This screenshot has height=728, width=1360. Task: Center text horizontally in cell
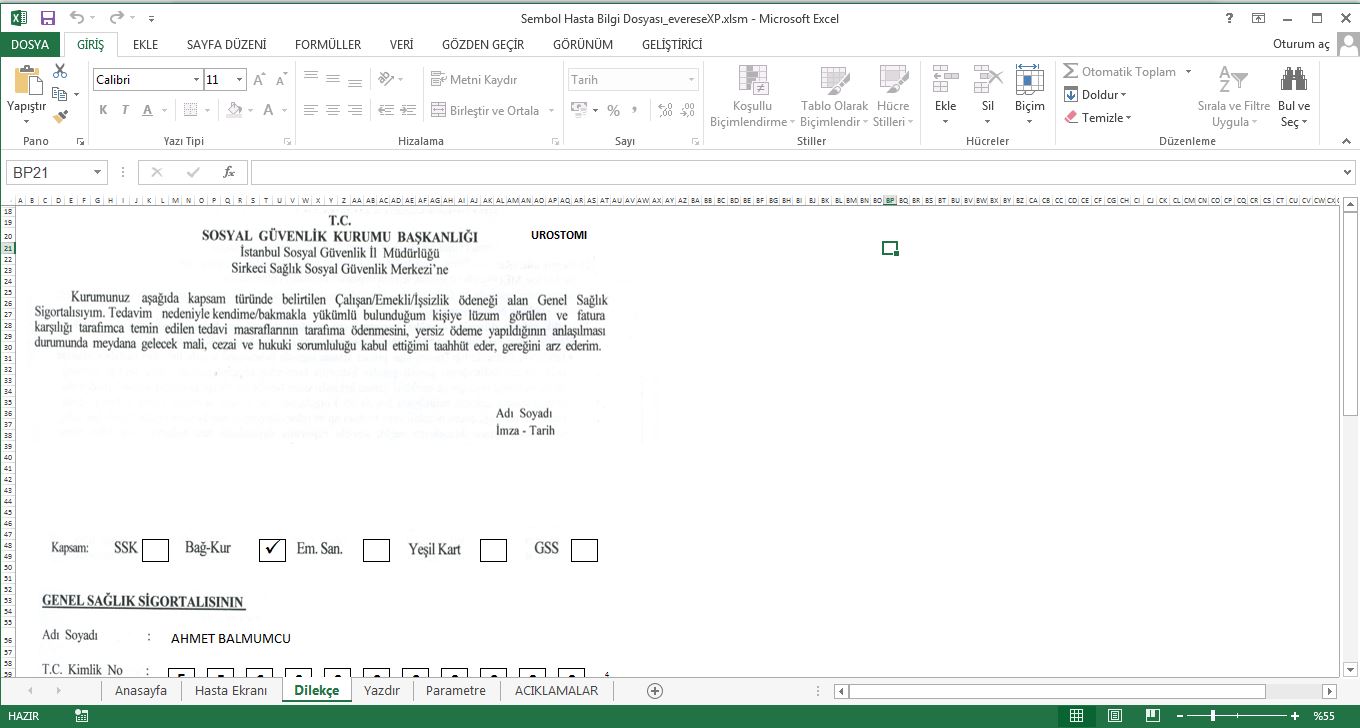[333, 110]
